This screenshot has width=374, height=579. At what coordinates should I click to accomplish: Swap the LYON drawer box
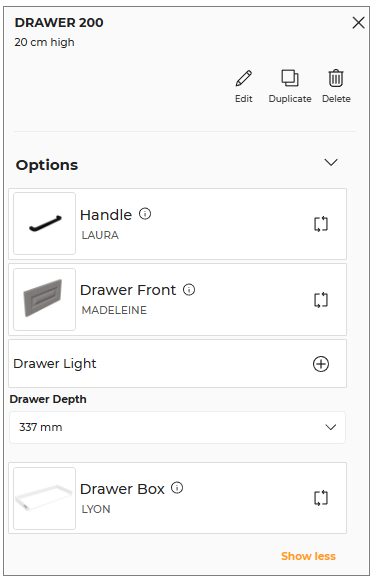tap(321, 498)
